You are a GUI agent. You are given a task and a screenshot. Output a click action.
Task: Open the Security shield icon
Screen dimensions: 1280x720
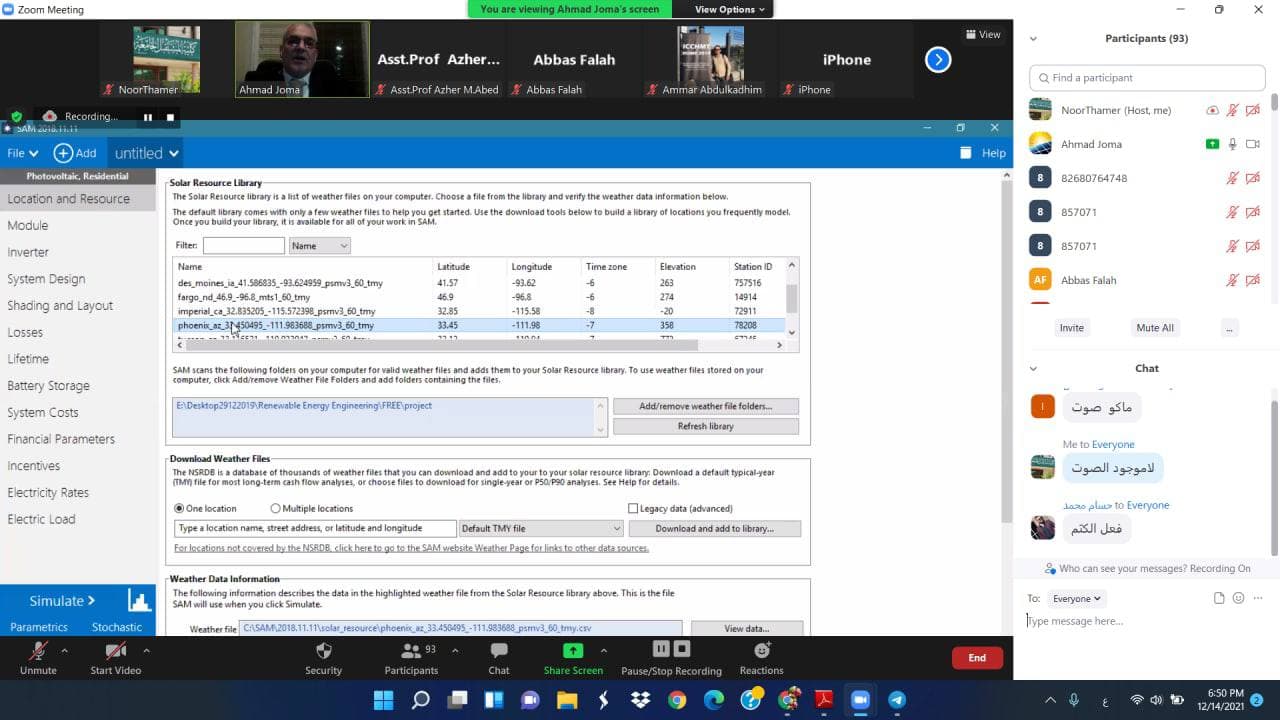323,651
